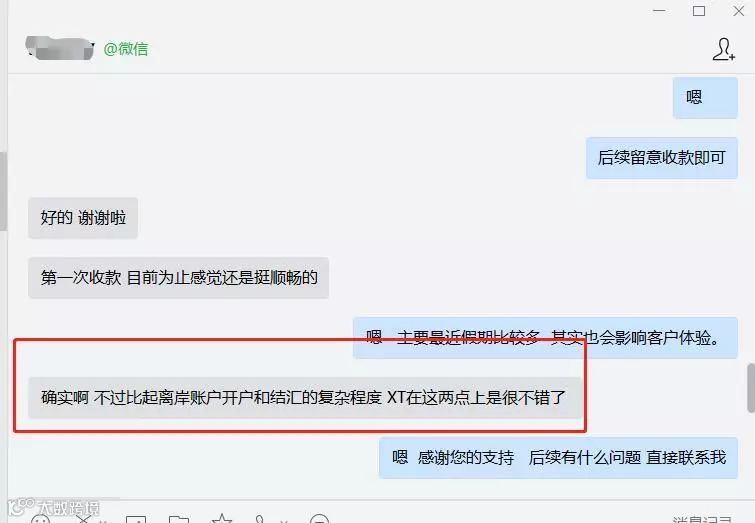Open the send image icon
This screenshot has width=755, height=523.
pos(136,519)
